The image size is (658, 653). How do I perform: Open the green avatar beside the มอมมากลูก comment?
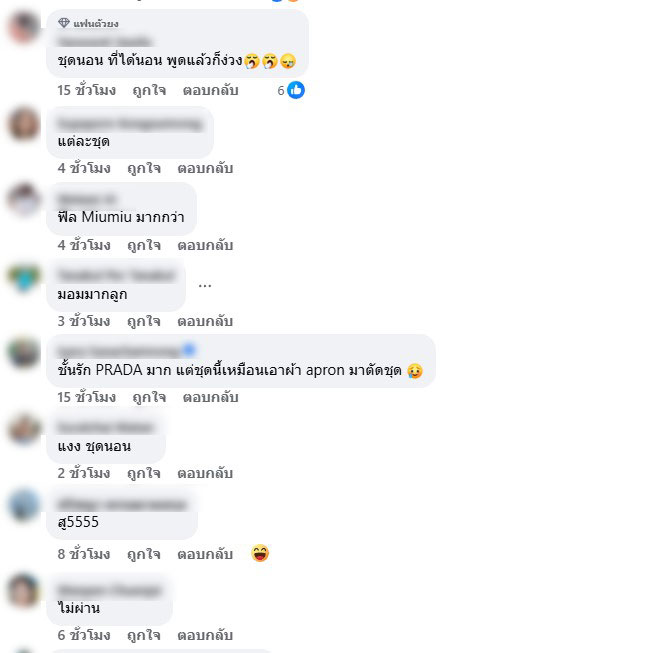click(24, 276)
